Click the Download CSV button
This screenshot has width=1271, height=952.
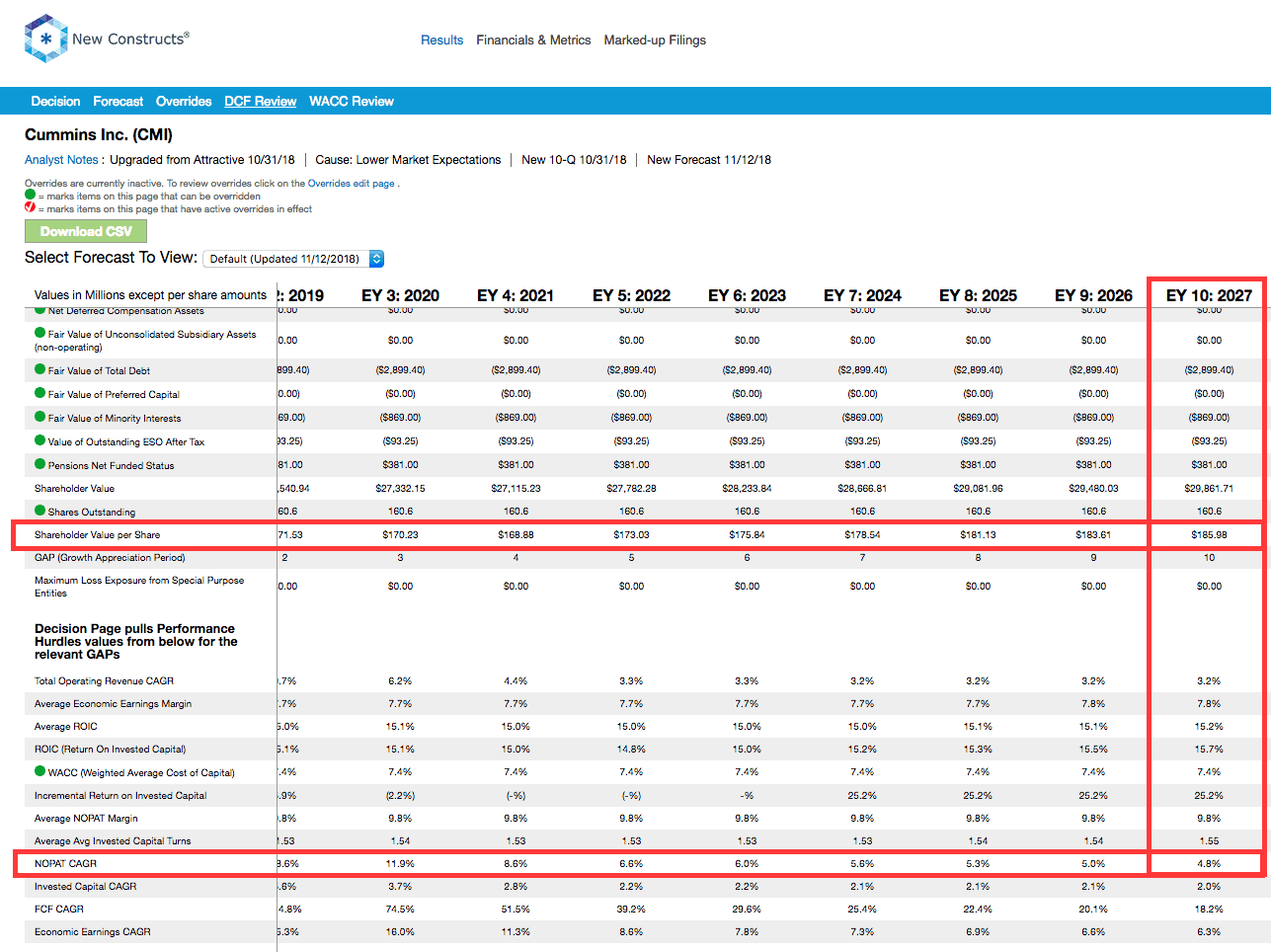click(x=86, y=231)
